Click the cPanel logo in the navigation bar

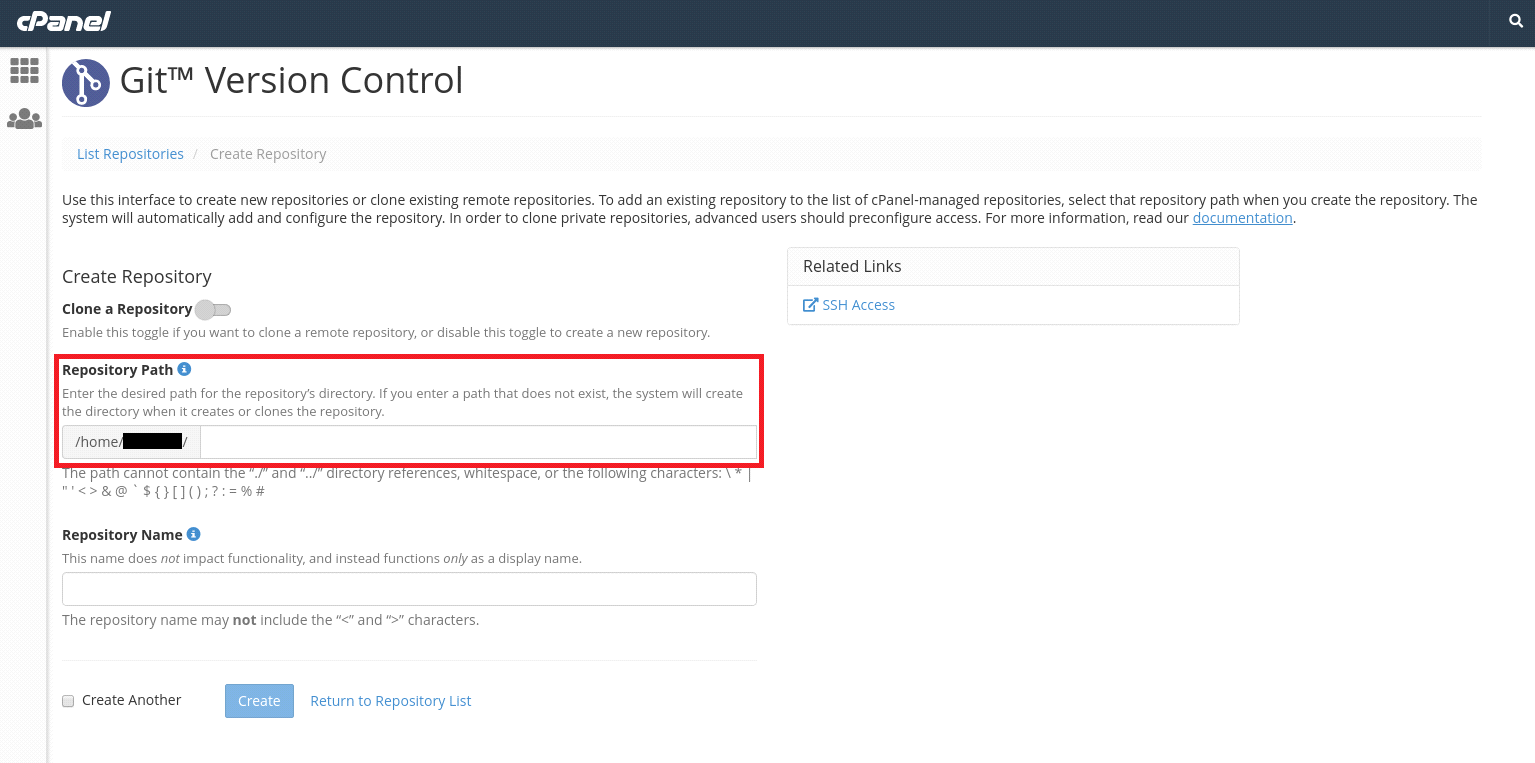[x=63, y=21]
